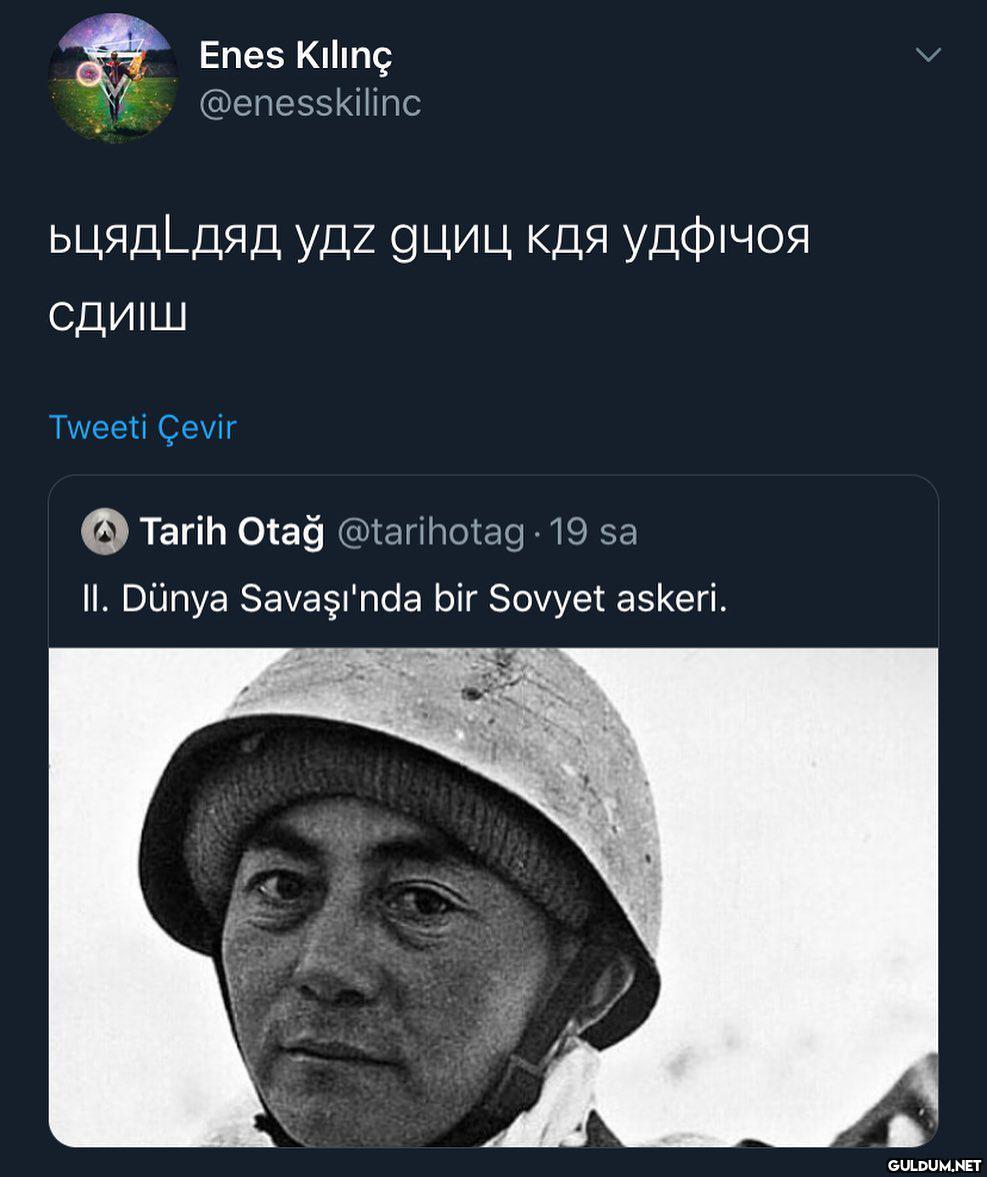987x1177 pixels.
Task: Click the Tarih Otağ account avatar
Action: pos(104,532)
